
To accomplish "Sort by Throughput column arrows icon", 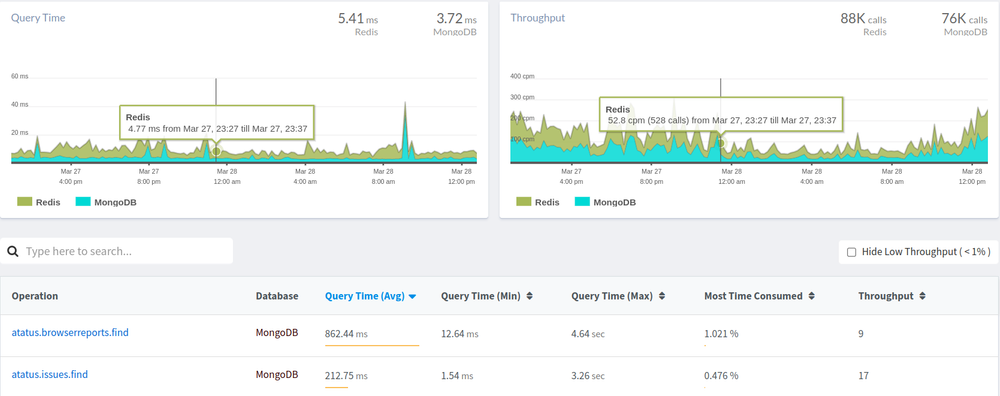I will [922, 297].
